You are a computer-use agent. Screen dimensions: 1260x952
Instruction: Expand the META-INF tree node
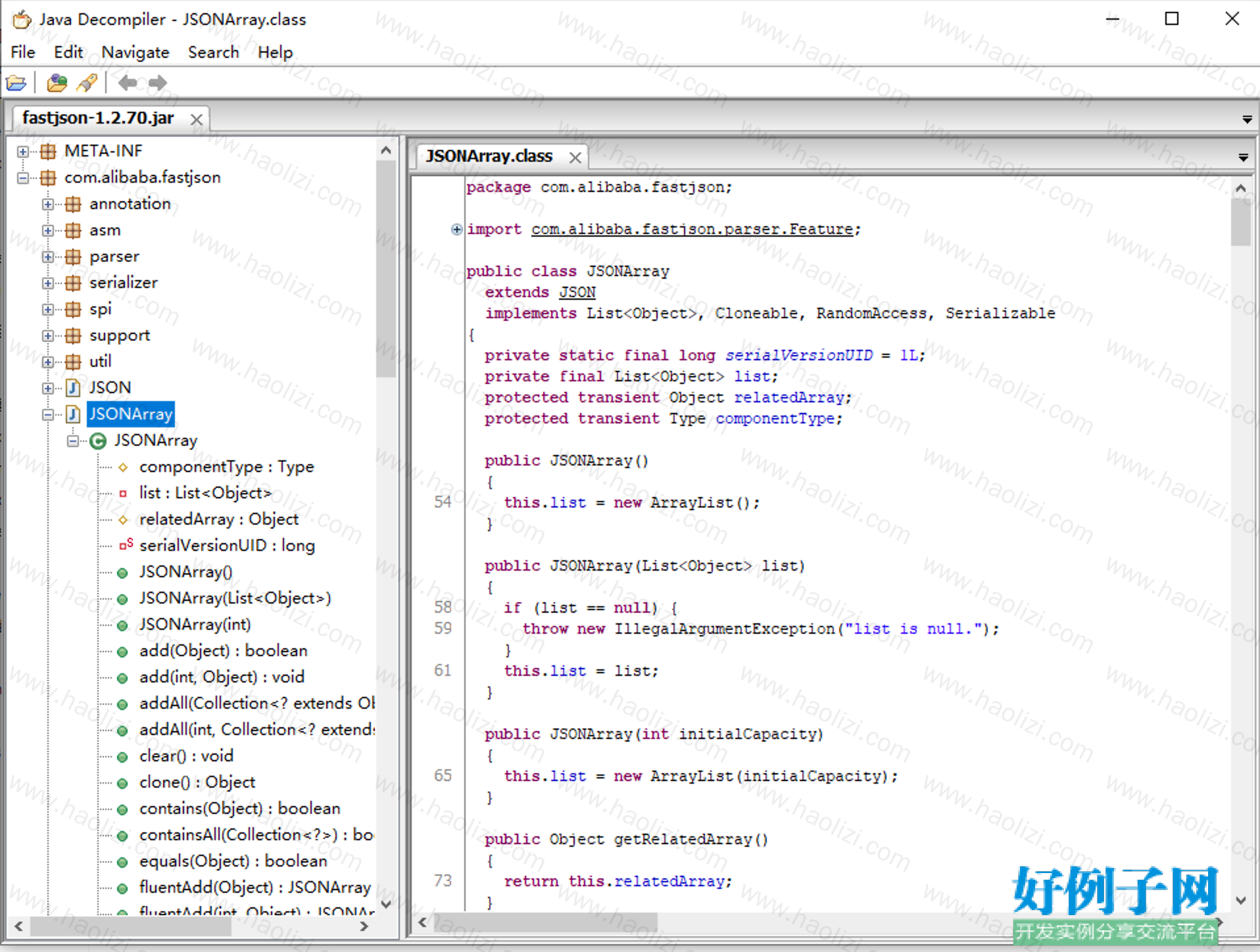pyautogui.click(x=23, y=151)
